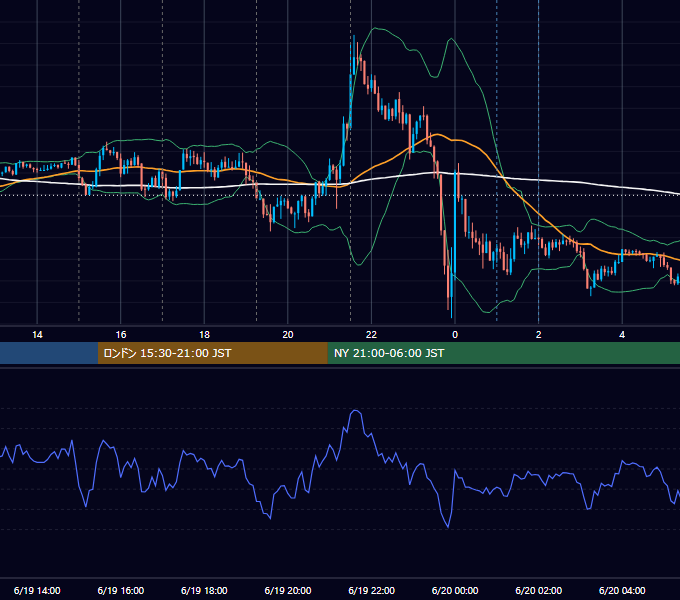Click hour label 2 on price chart axis
This screenshot has width=680, height=600.
pyautogui.click(x=539, y=335)
